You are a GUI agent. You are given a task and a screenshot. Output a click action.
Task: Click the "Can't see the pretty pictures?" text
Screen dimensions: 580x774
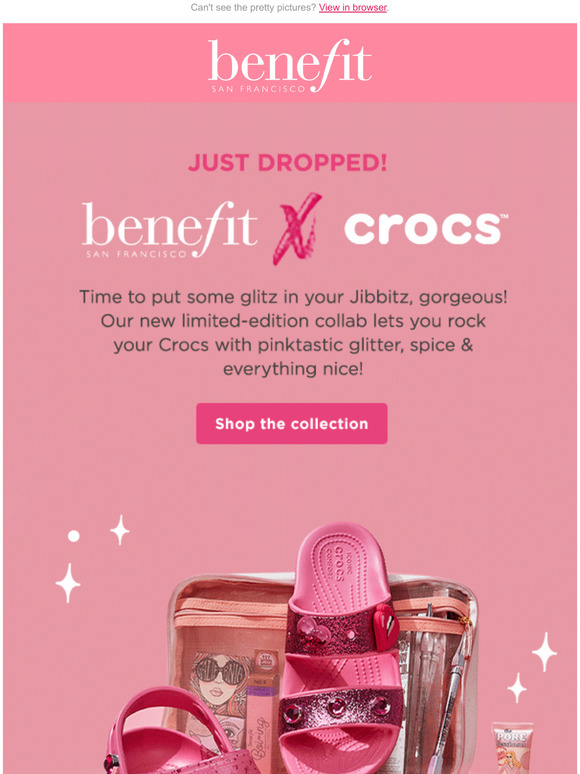tap(253, 7)
